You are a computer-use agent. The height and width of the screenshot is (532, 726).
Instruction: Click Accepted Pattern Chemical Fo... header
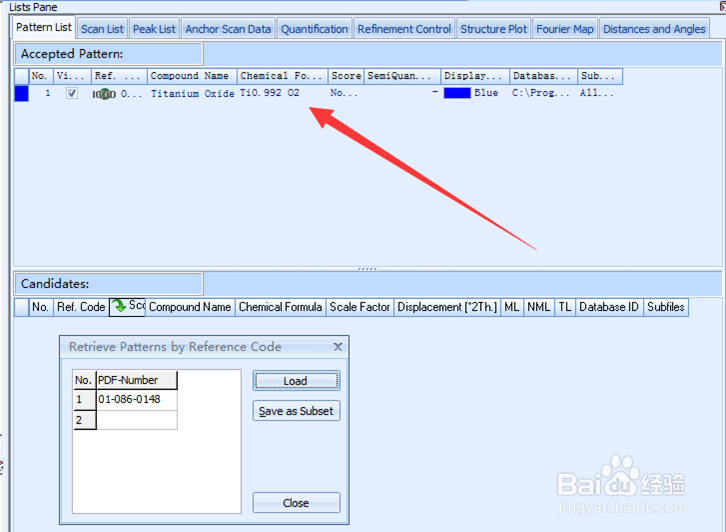(282, 76)
